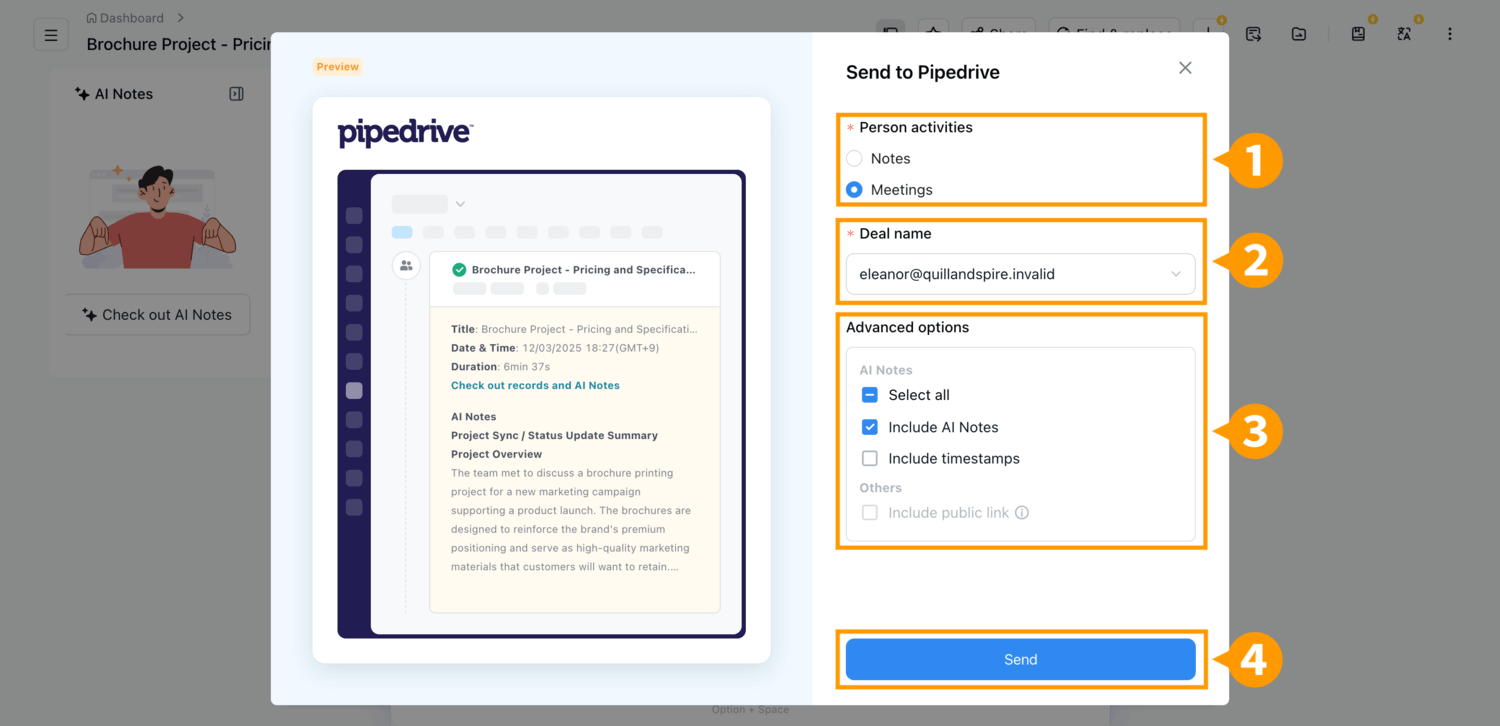Select the Notes radio button
1500x726 pixels.
pyautogui.click(x=854, y=158)
